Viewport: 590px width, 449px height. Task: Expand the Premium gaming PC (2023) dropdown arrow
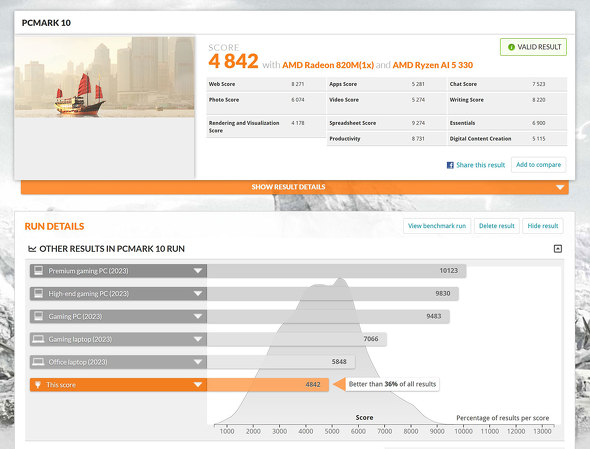coord(198,271)
